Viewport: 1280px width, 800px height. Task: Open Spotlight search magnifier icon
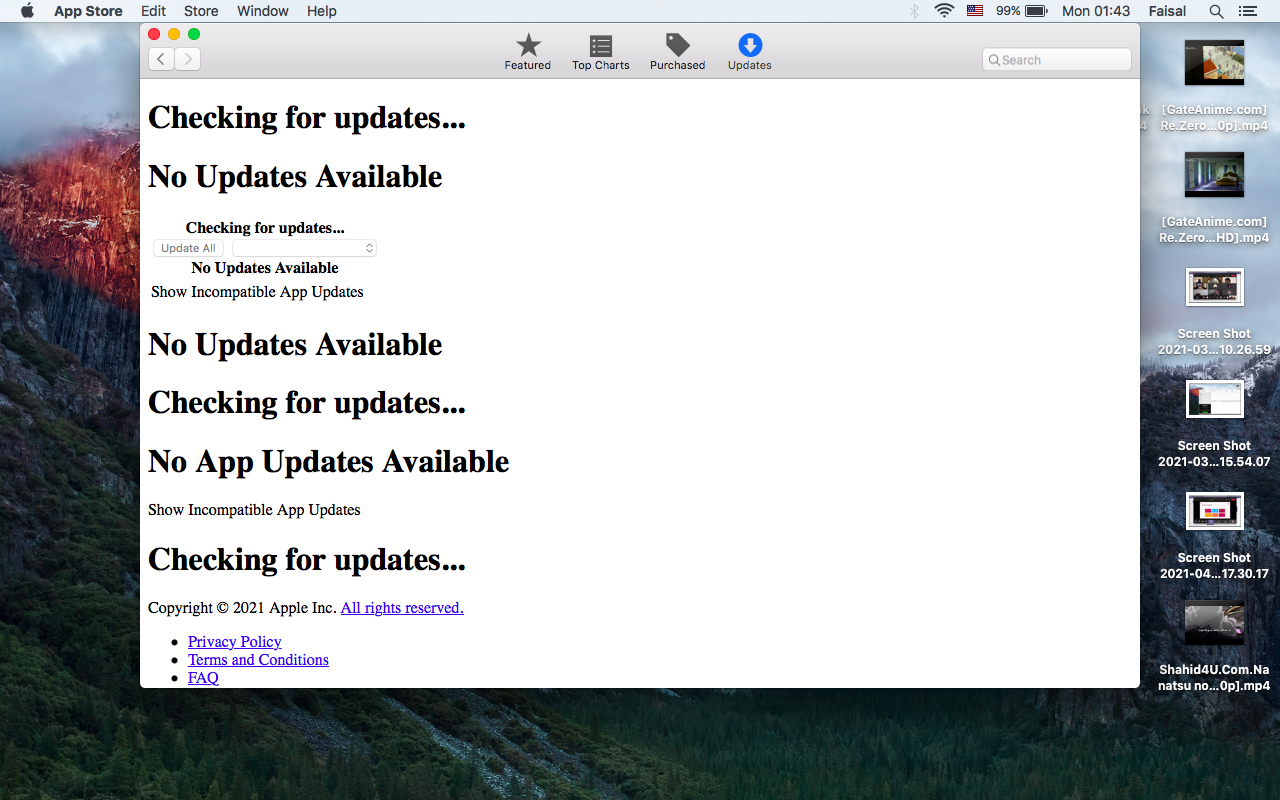[1216, 11]
